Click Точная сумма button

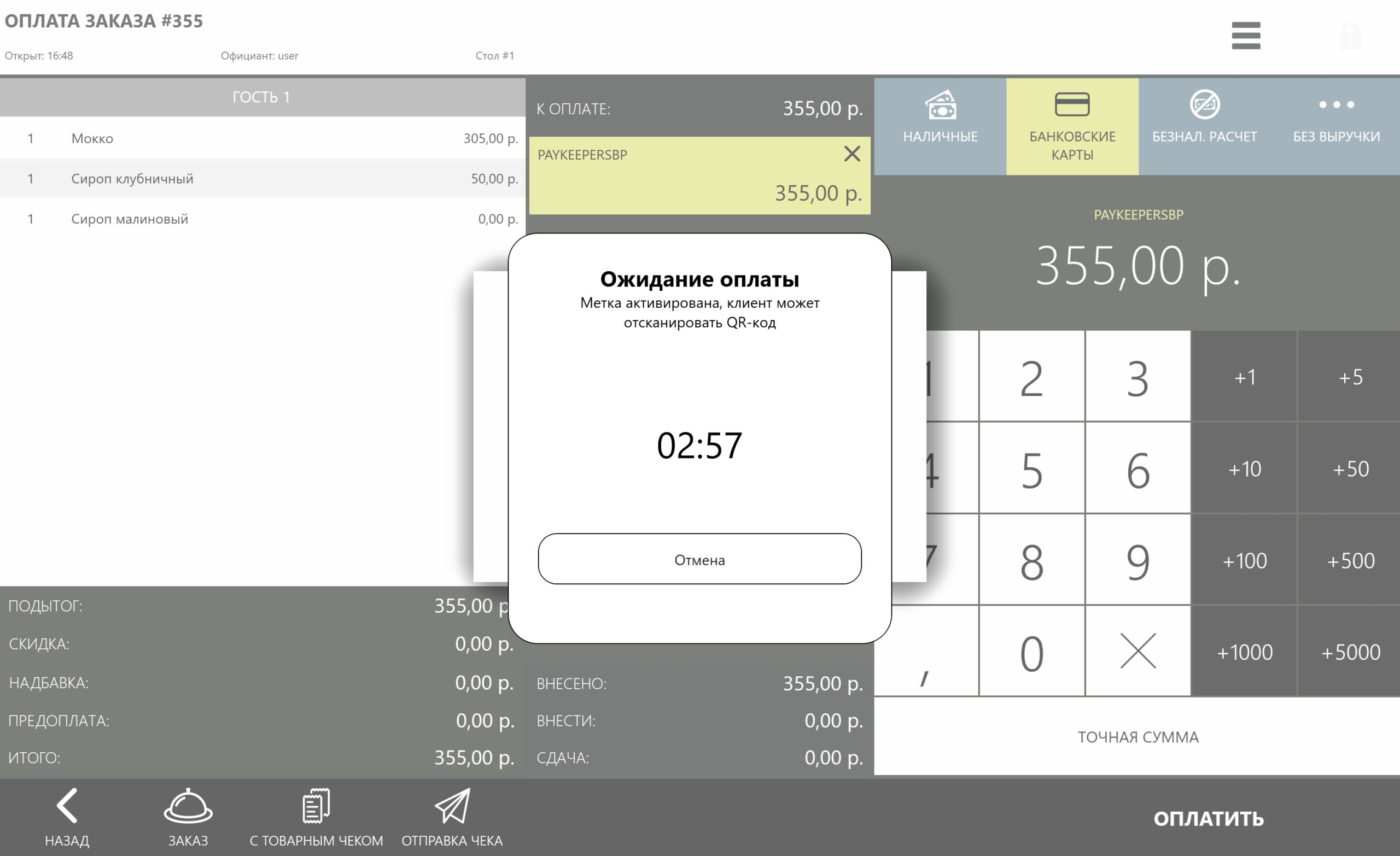1137,737
